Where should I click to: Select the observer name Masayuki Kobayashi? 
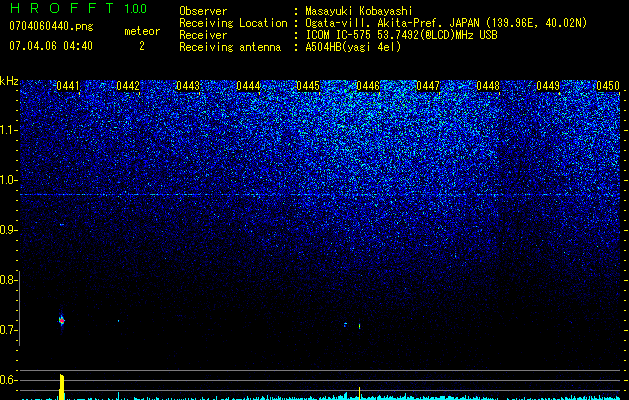click(x=359, y=11)
